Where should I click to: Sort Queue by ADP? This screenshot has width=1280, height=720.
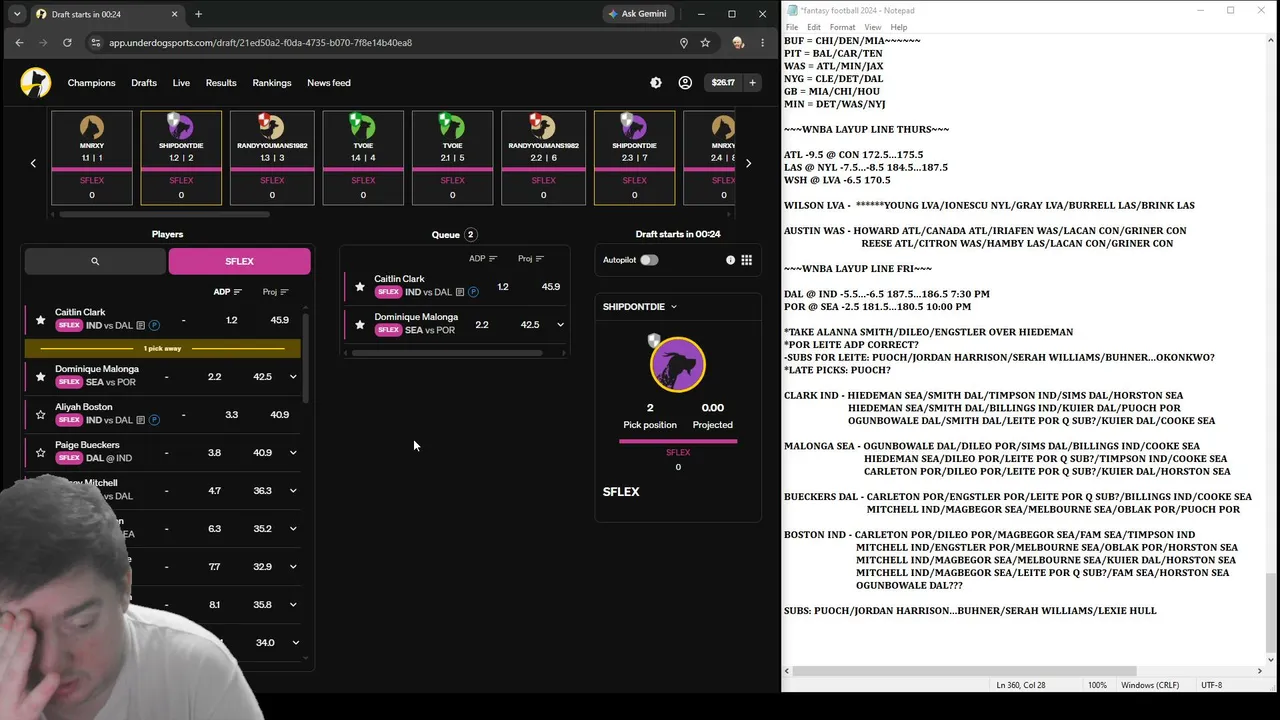483,259
